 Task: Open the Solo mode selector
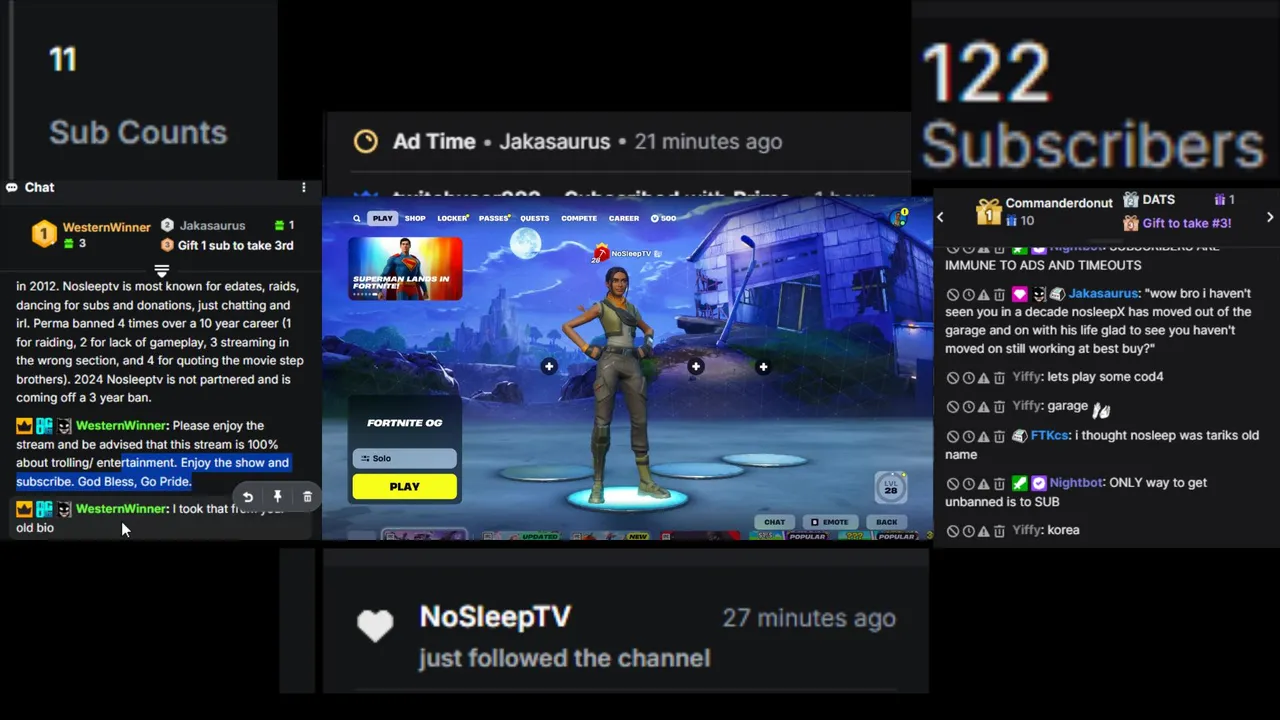(405, 458)
